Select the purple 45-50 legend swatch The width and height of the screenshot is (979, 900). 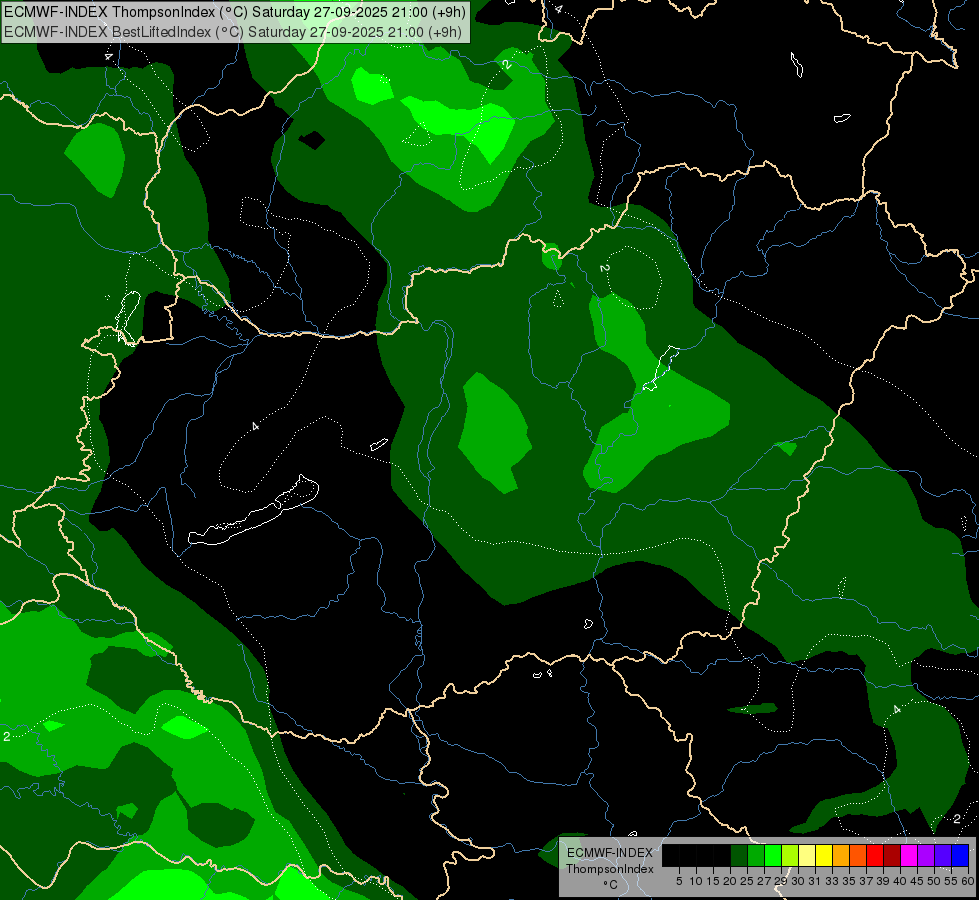(926, 855)
